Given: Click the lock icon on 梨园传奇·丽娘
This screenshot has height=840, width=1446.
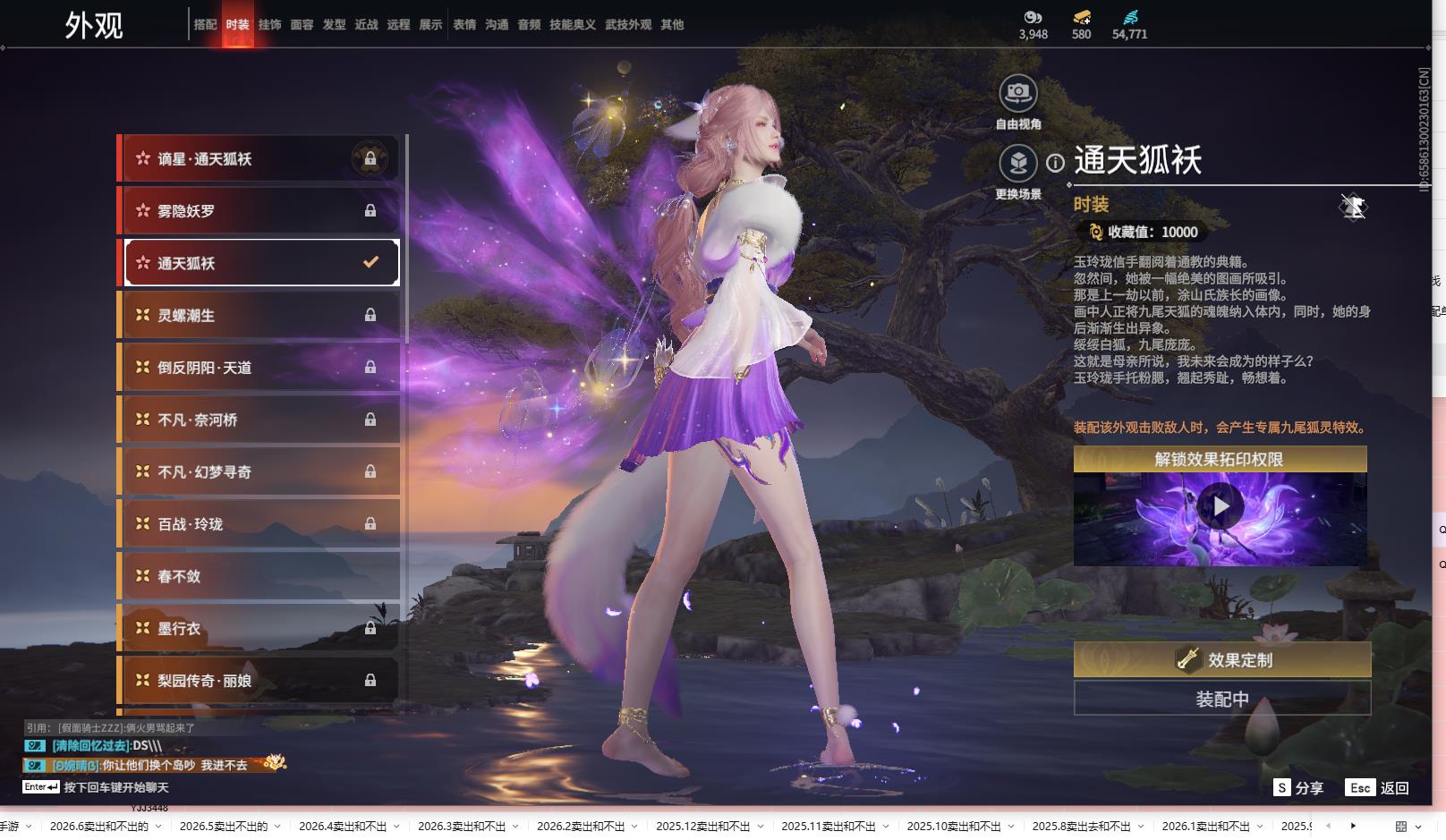Looking at the screenshot, I should [x=370, y=681].
